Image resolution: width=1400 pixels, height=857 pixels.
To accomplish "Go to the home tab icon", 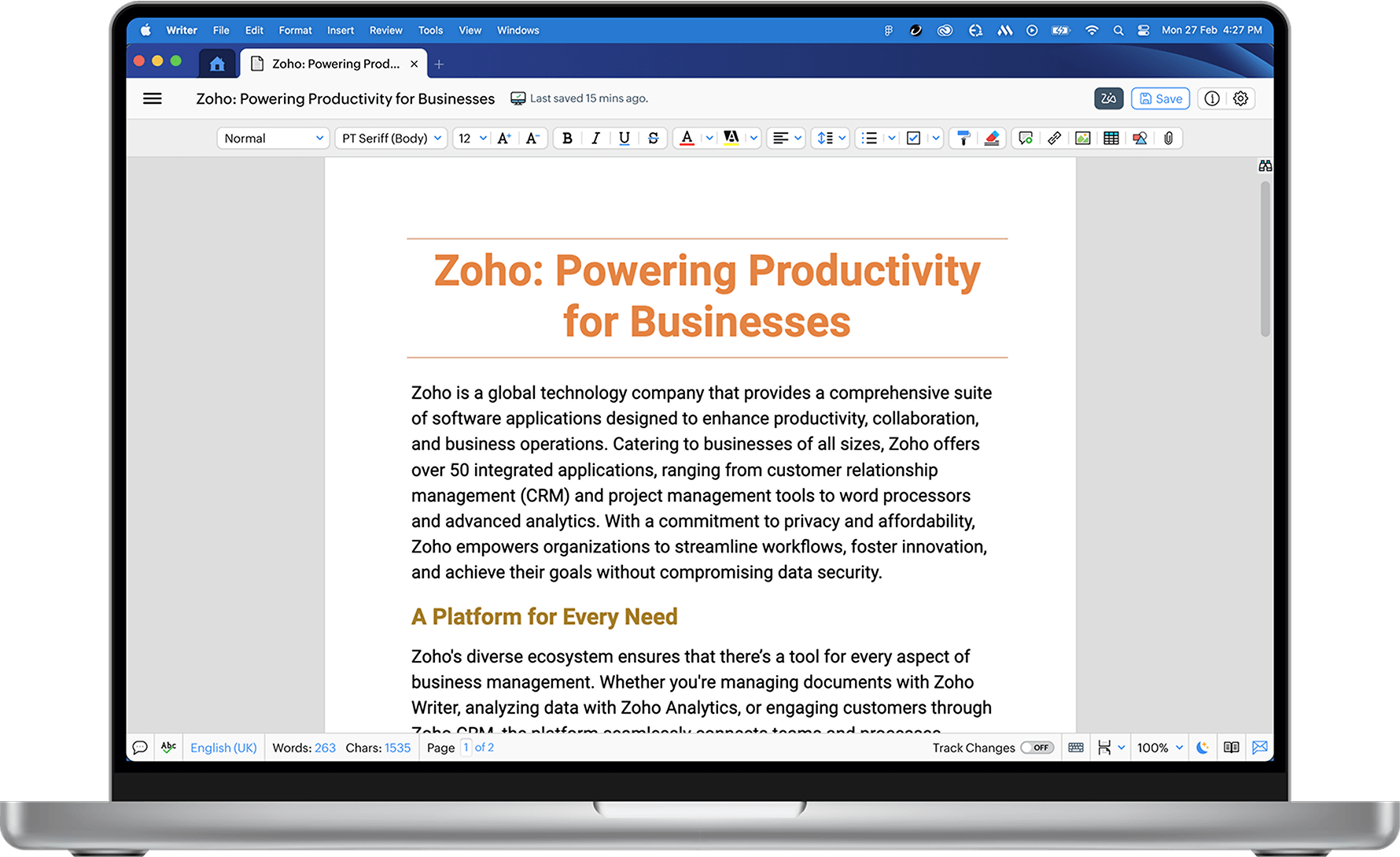I will tap(217, 64).
